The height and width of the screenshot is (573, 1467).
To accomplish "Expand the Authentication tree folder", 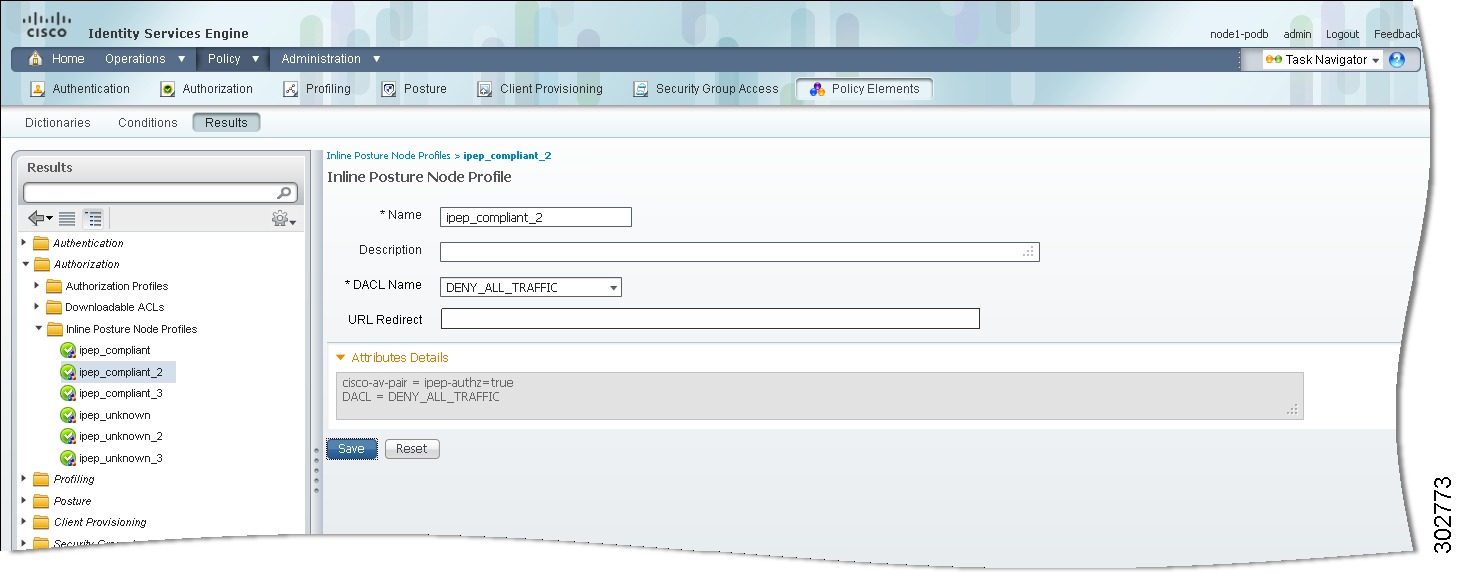I will [24, 243].
